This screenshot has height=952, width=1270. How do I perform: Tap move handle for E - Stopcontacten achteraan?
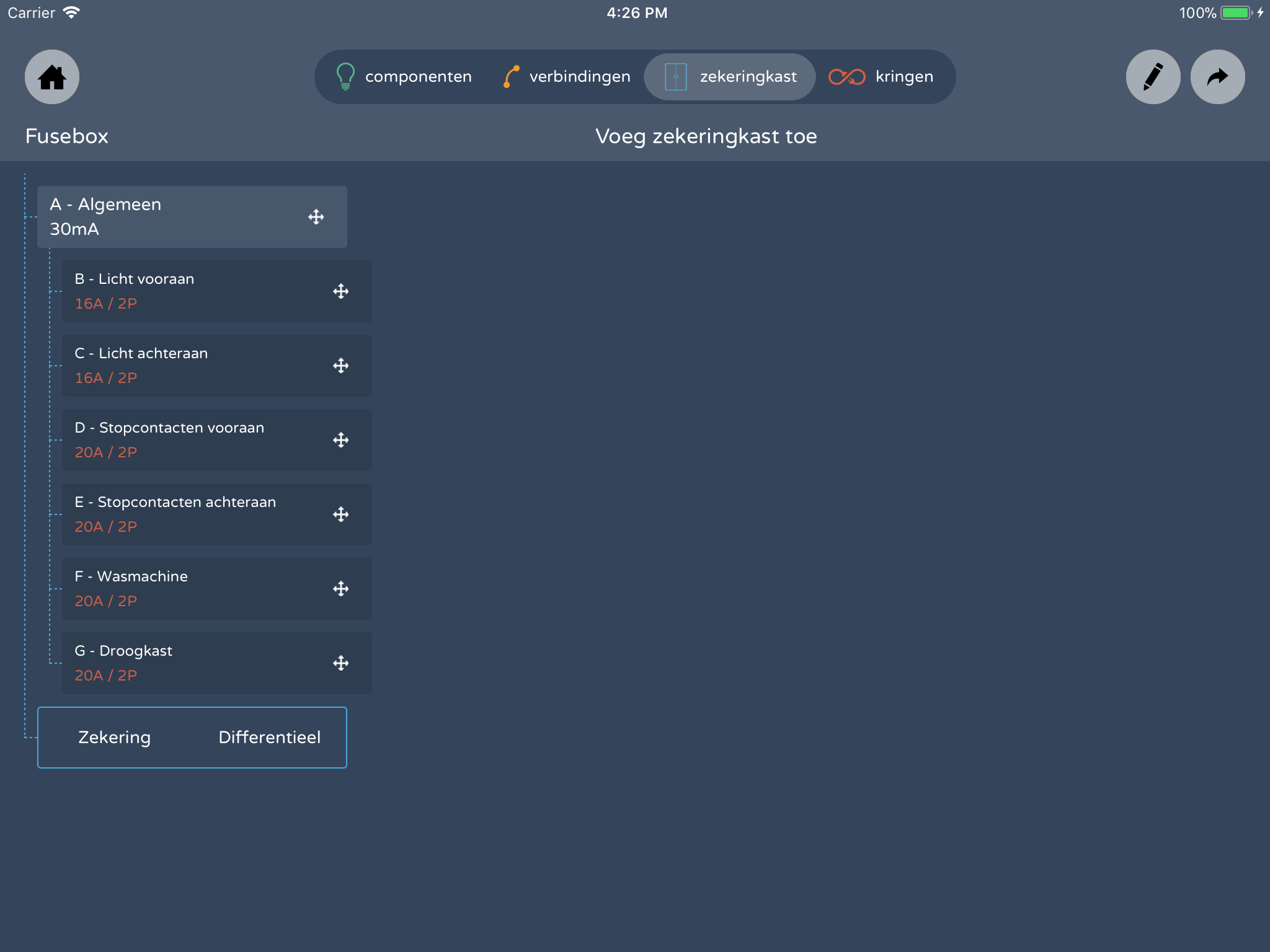pyautogui.click(x=341, y=514)
